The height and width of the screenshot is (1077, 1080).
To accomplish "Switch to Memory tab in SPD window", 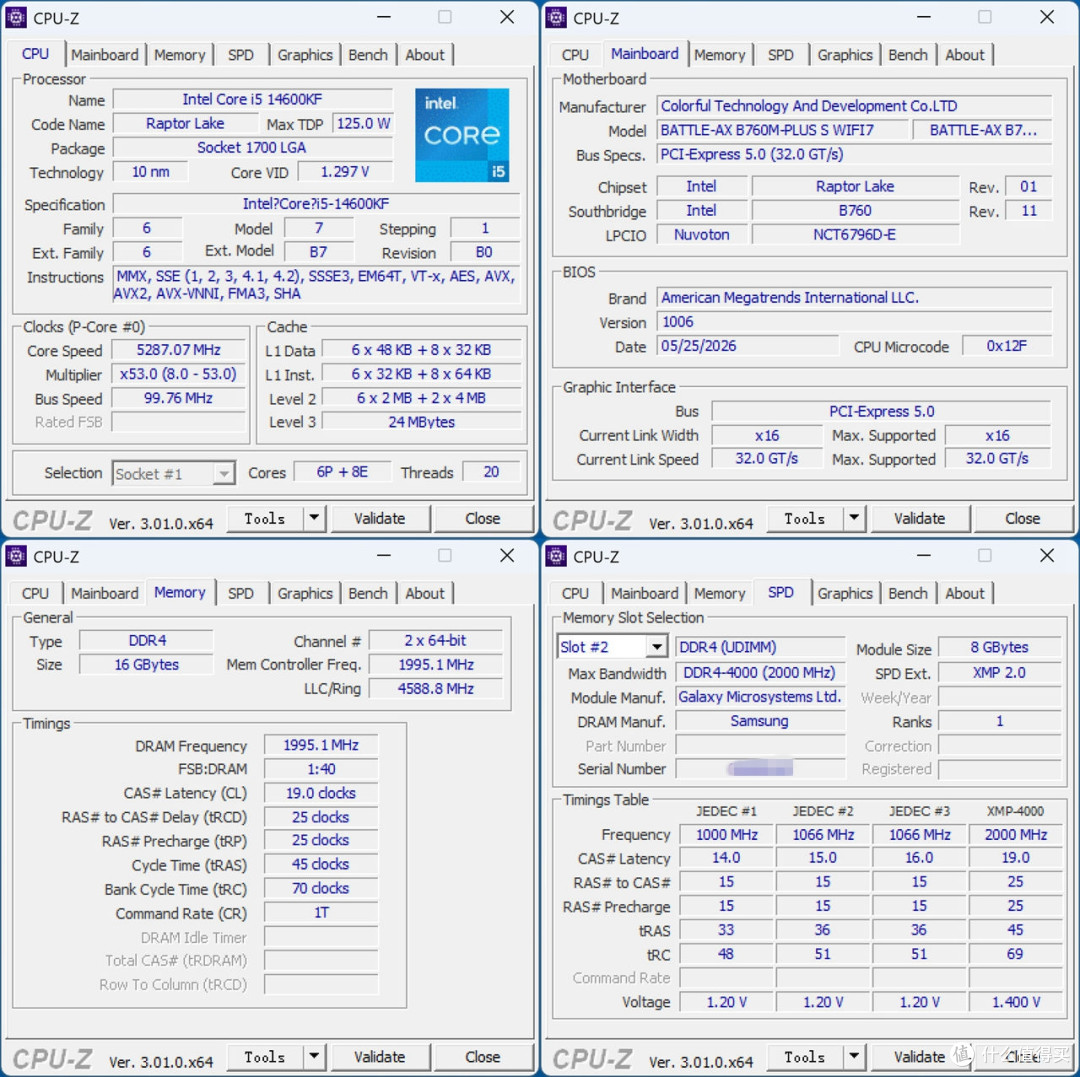I will pyautogui.click(x=719, y=593).
